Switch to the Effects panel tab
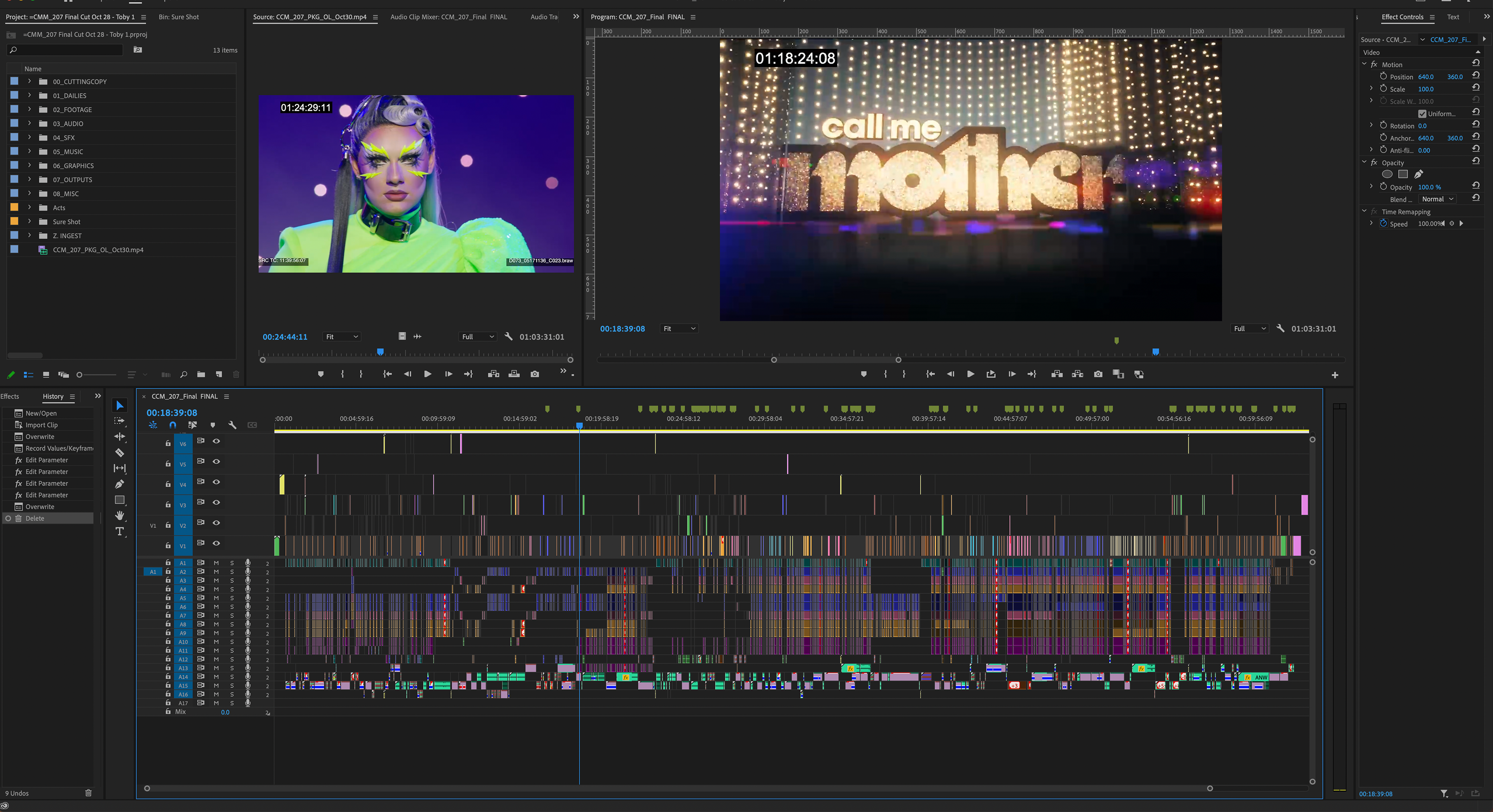The image size is (1493, 812). point(9,396)
